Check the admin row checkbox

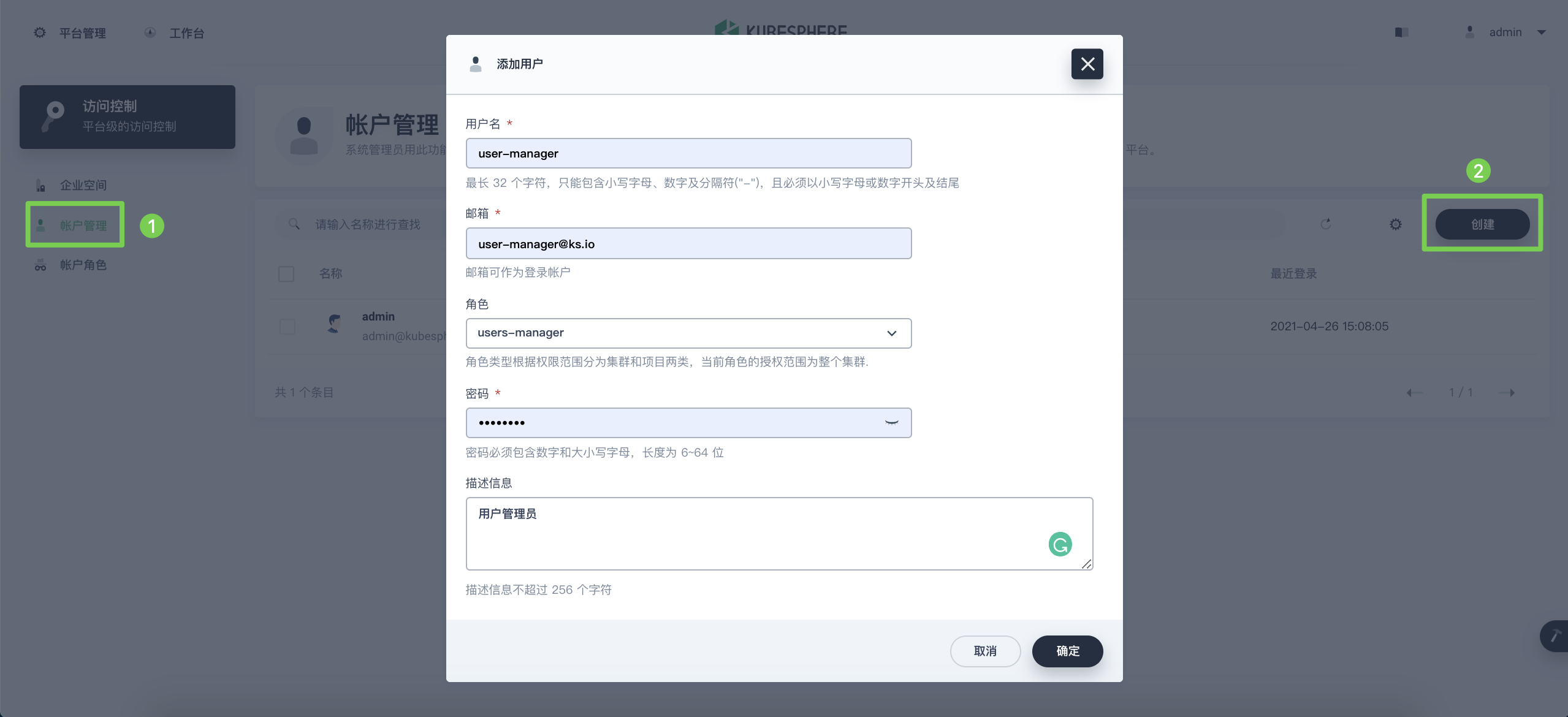click(x=287, y=327)
